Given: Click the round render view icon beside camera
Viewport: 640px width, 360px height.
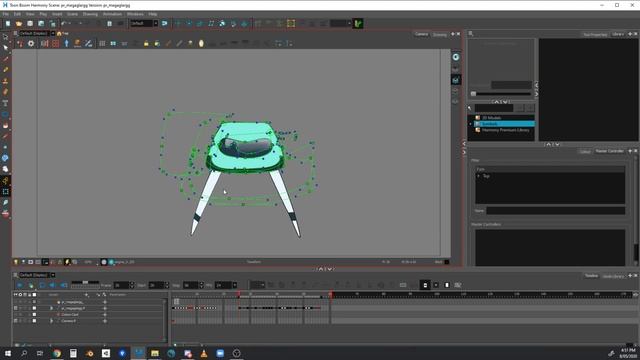Looking at the screenshot, I should [456, 57].
